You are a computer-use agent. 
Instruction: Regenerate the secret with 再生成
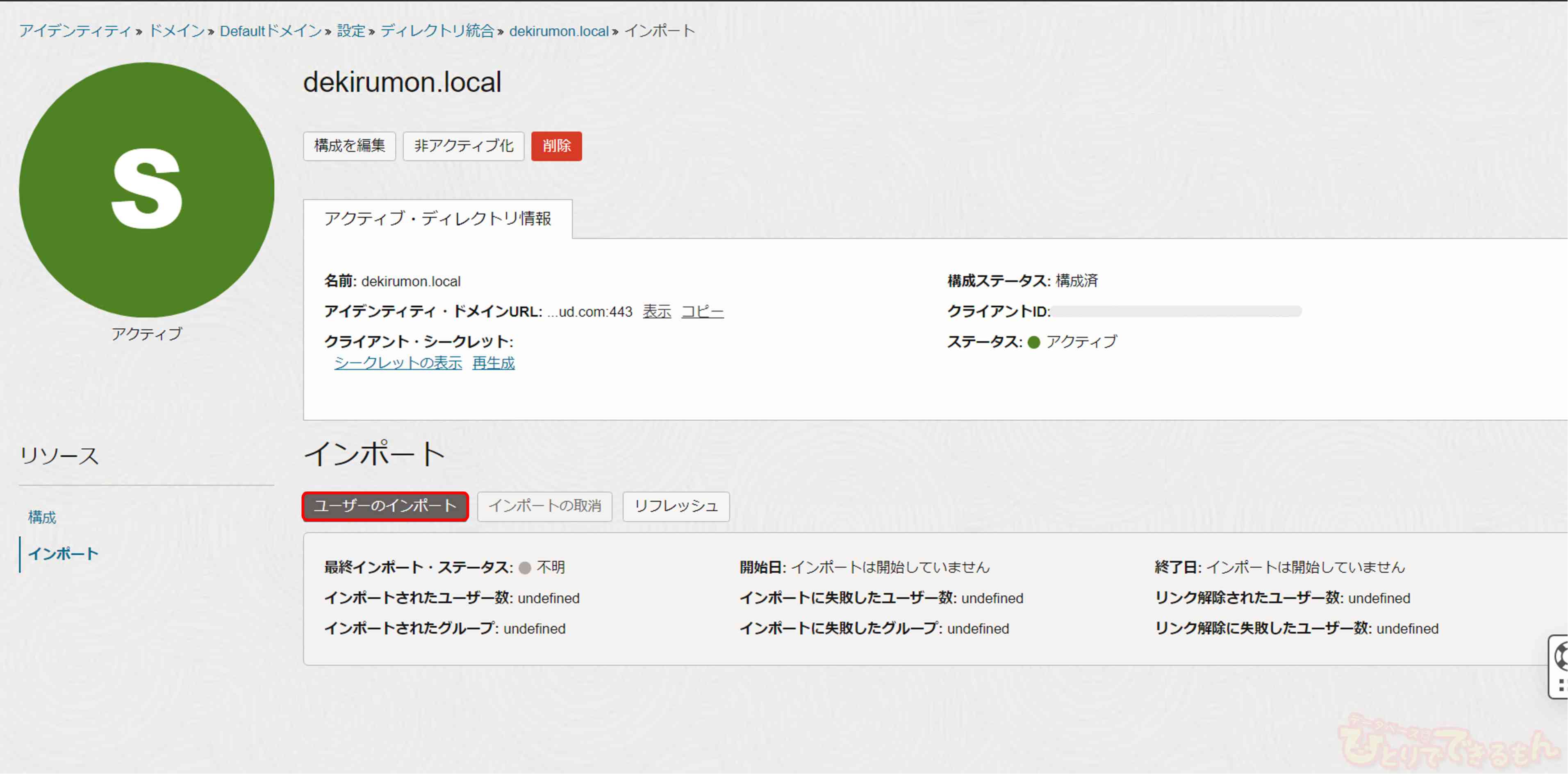click(x=493, y=363)
